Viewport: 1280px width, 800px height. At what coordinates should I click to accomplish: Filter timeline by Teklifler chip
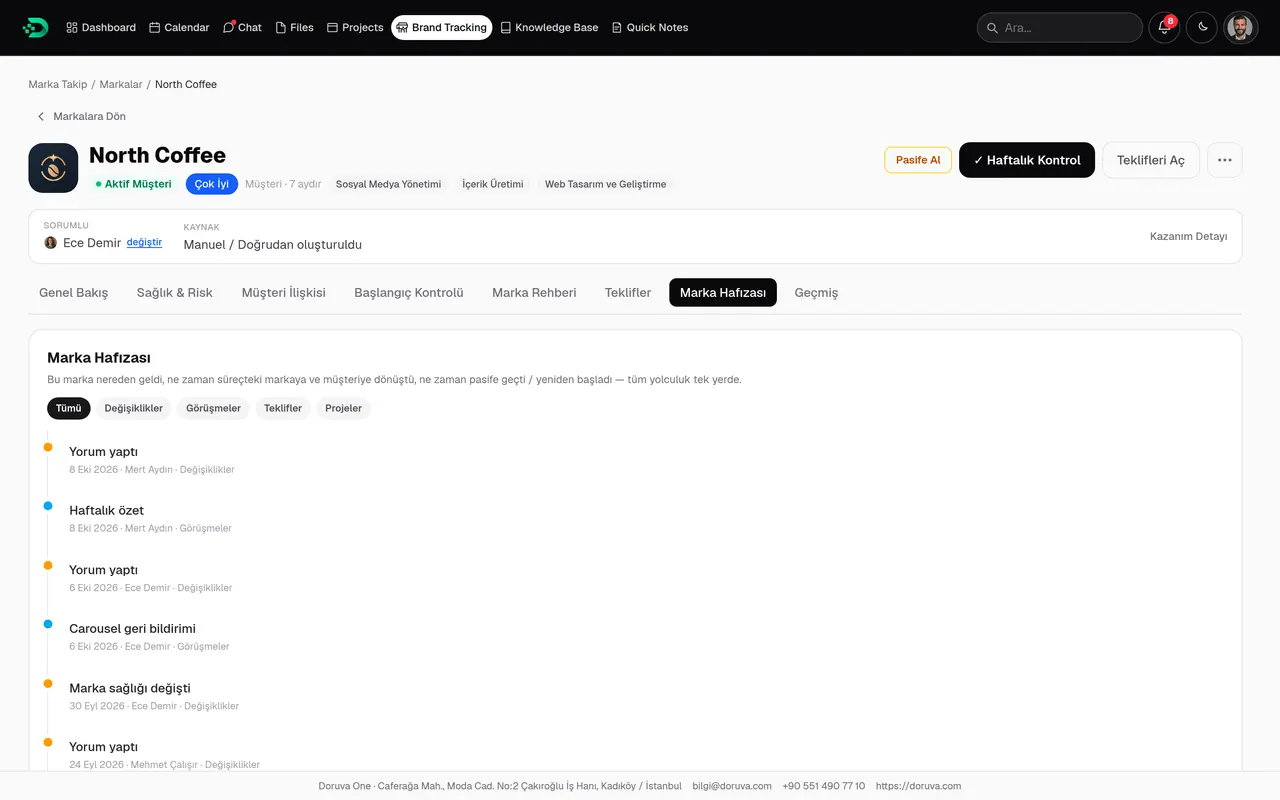[283, 408]
